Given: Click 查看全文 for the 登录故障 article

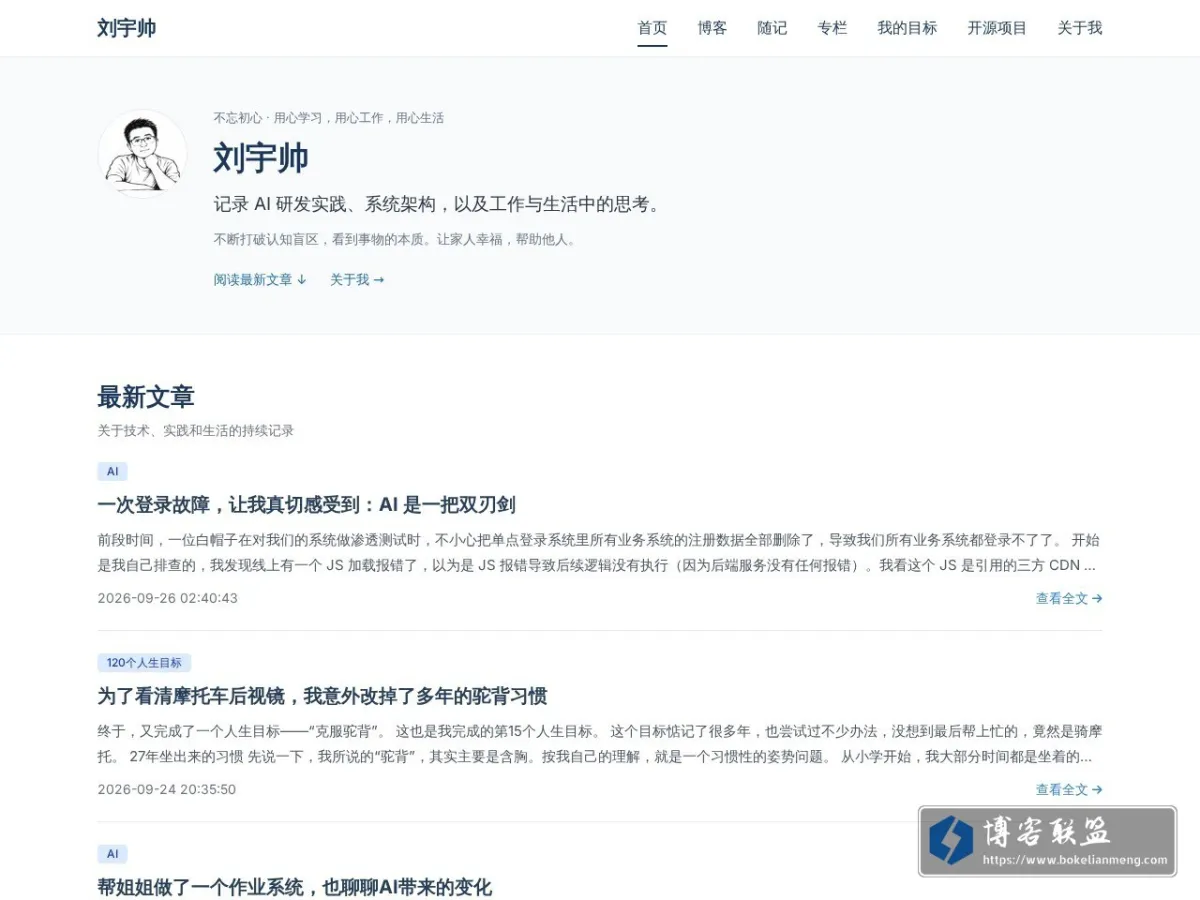Looking at the screenshot, I should point(1069,599).
